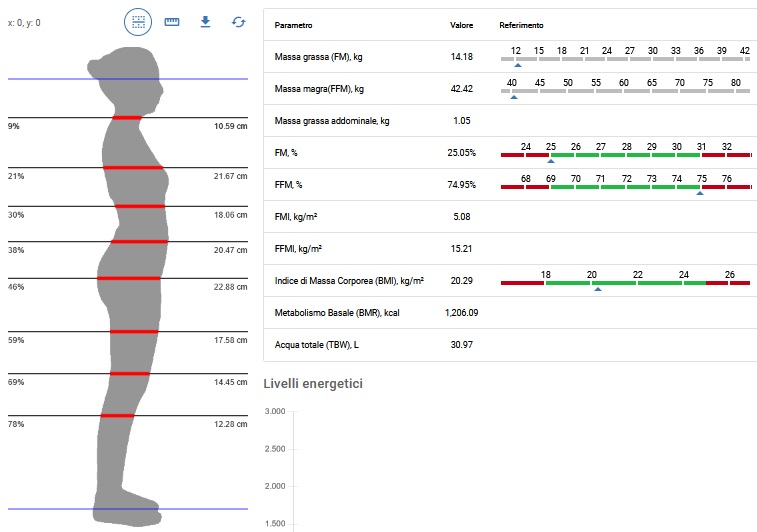Download the body silhouette image

coord(205,21)
